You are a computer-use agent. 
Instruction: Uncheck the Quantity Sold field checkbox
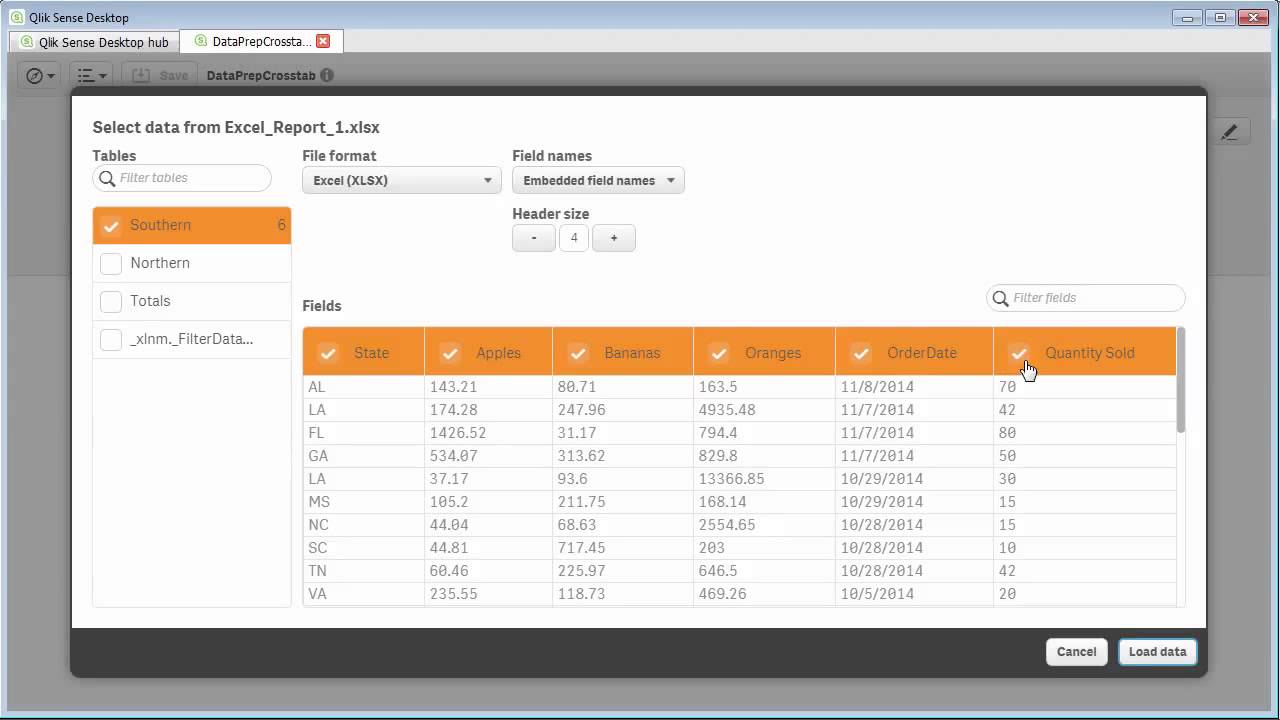(1019, 353)
